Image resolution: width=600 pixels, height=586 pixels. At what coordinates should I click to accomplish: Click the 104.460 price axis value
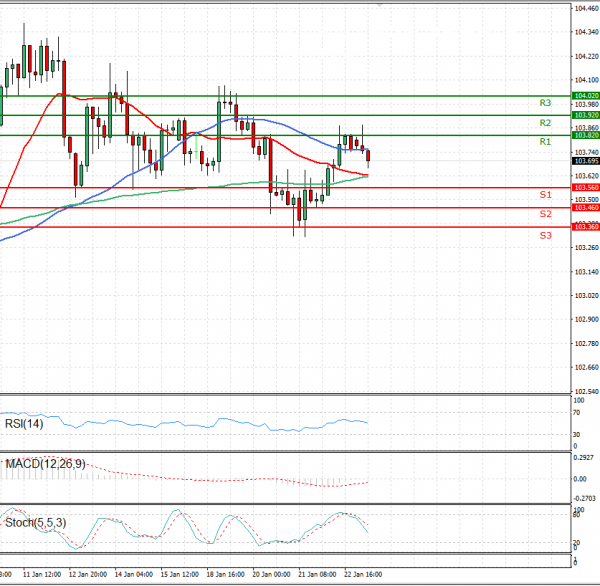point(587,8)
